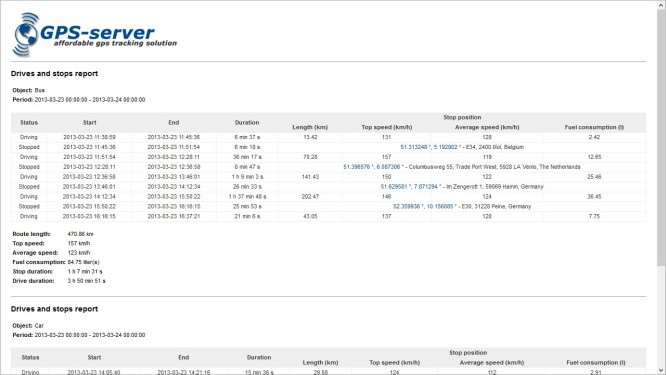The height and width of the screenshot is (375, 666).
Task: Click the GPS-server globe logo
Action: coord(26,34)
